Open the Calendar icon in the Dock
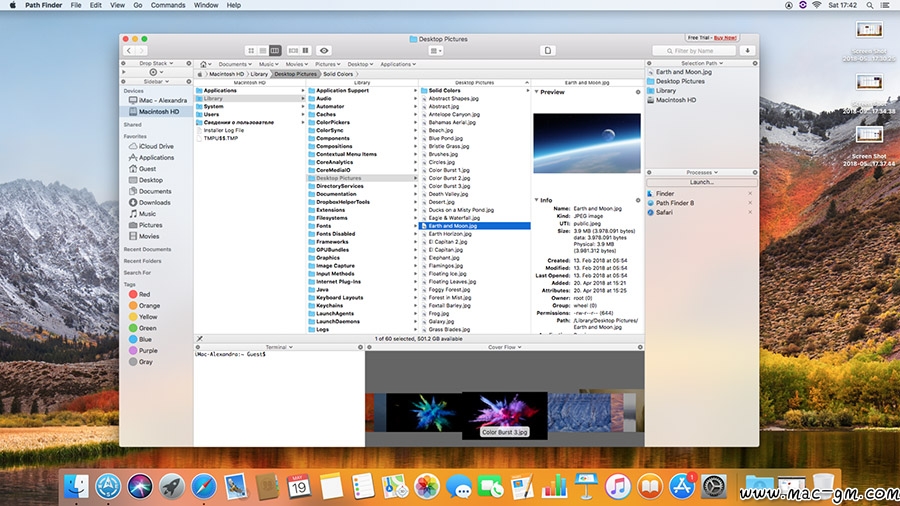The image size is (900, 506). click(298, 486)
